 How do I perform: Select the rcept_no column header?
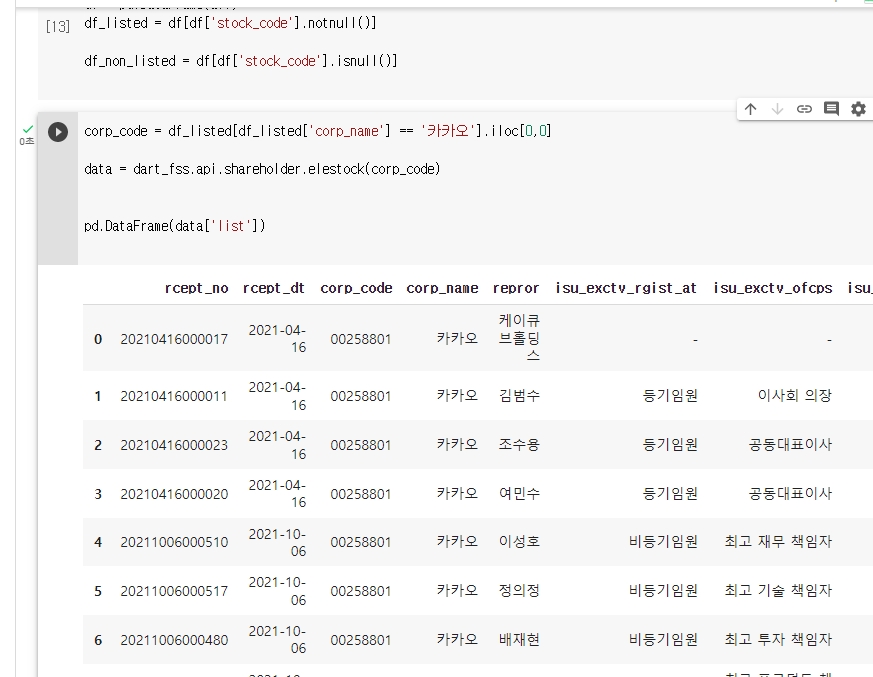[x=197, y=288]
